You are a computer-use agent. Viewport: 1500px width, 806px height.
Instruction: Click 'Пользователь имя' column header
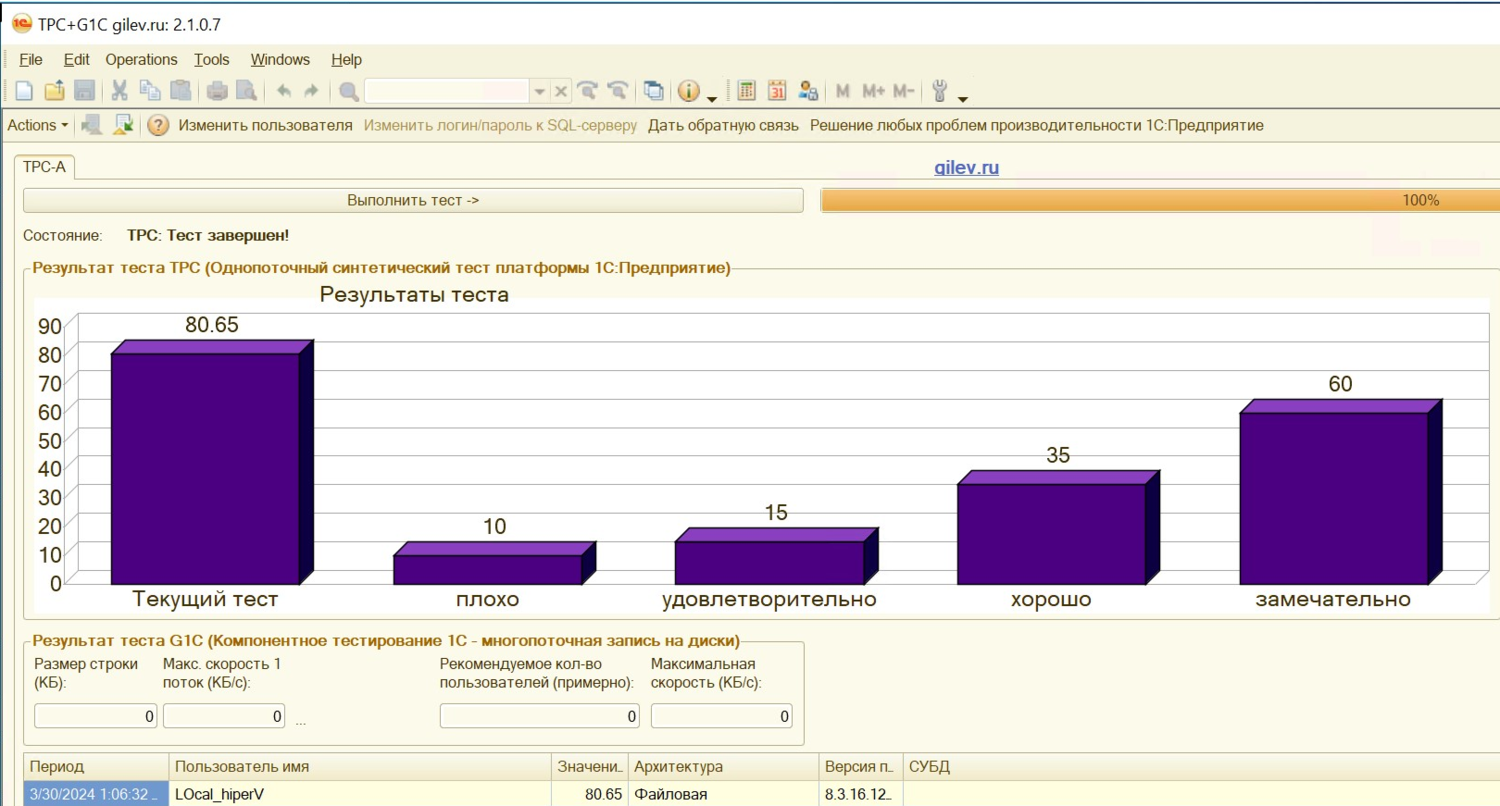(360, 766)
